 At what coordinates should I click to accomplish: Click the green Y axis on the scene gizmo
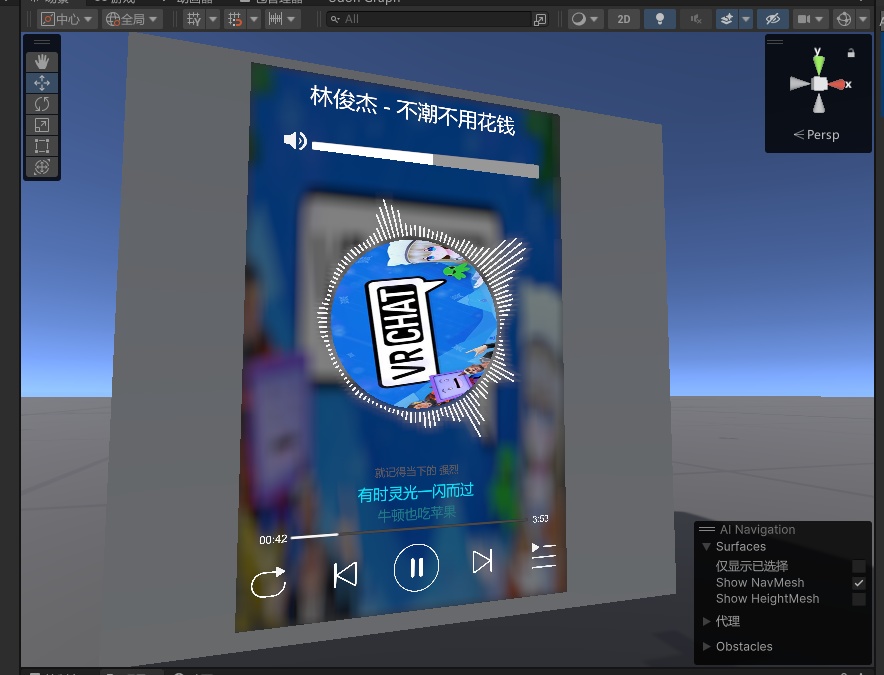point(818,62)
